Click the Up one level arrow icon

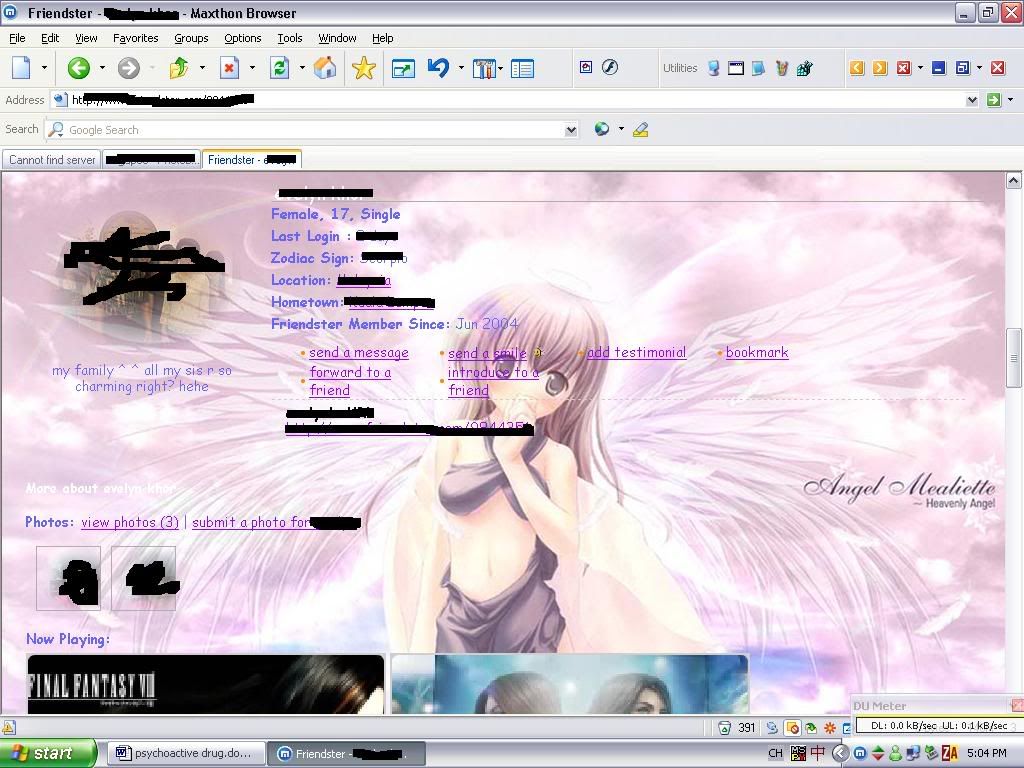(x=179, y=67)
